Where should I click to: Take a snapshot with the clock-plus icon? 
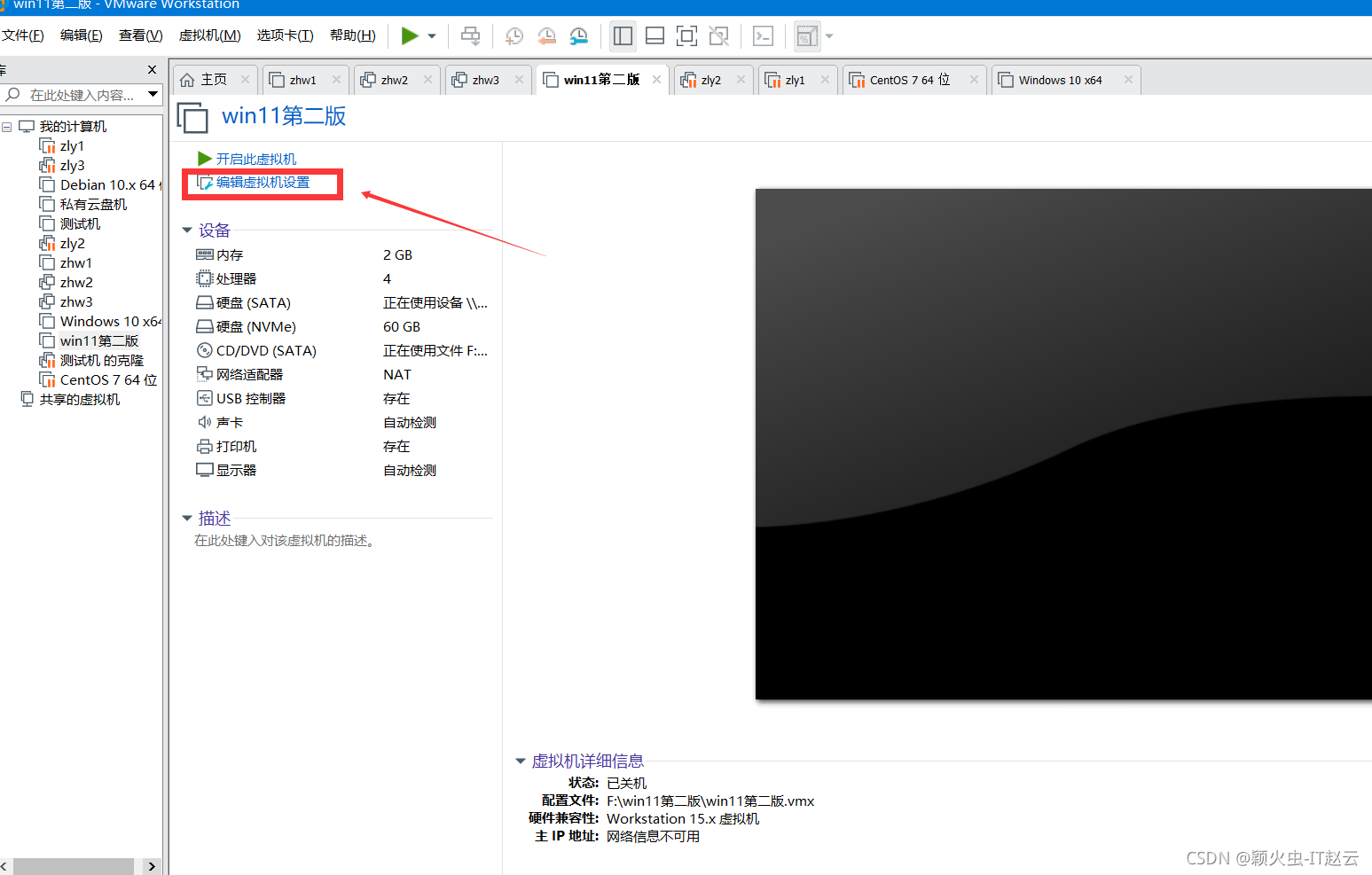pyautogui.click(x=514, y=36)
